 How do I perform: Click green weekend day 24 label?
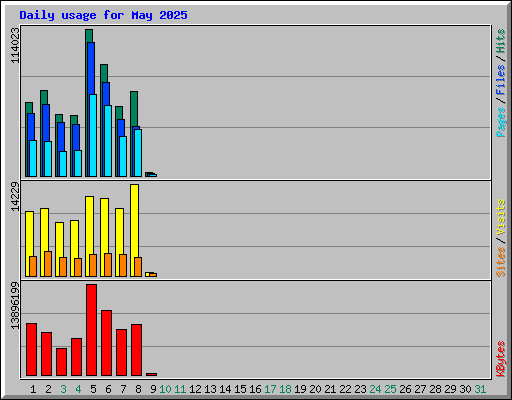pos(375,389)
